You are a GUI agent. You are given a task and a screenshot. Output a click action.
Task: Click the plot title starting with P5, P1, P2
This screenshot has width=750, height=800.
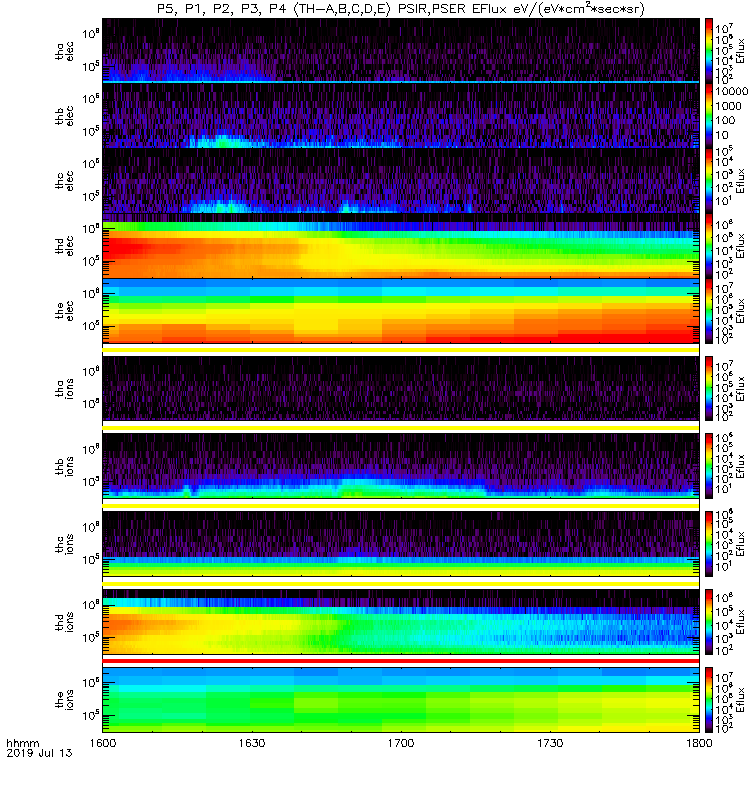pos(400,9)
